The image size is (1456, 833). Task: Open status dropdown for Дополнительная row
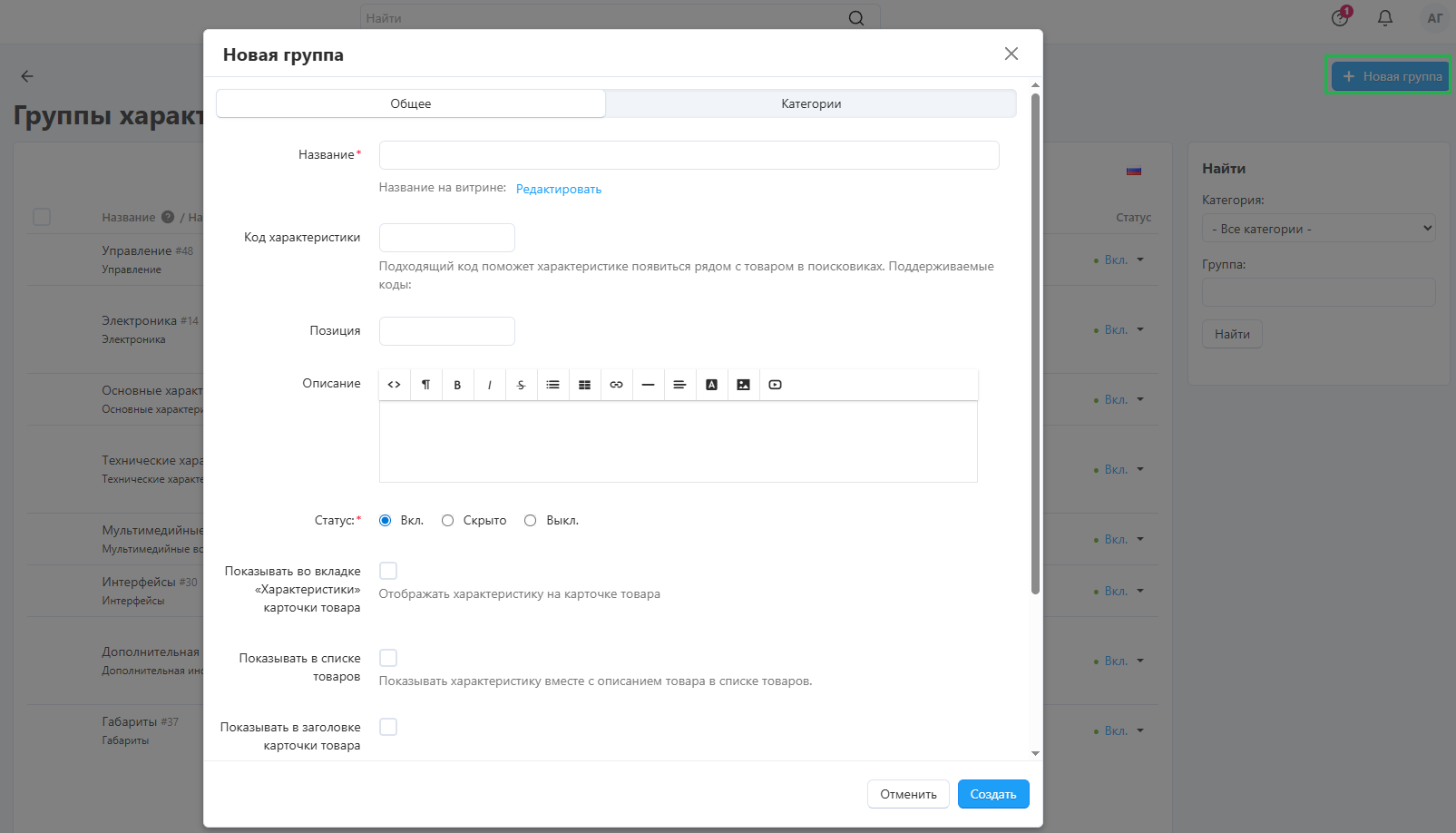pyautogui.click(x=1120, y=661)
